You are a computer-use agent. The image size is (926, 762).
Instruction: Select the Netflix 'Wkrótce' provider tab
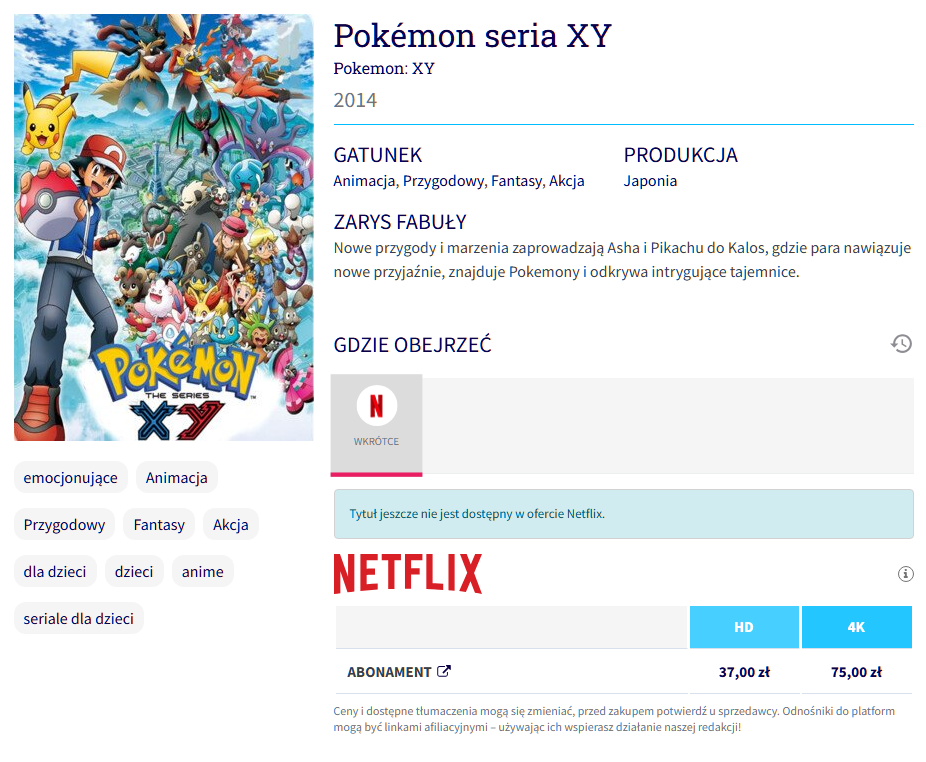tap(376, 425)
